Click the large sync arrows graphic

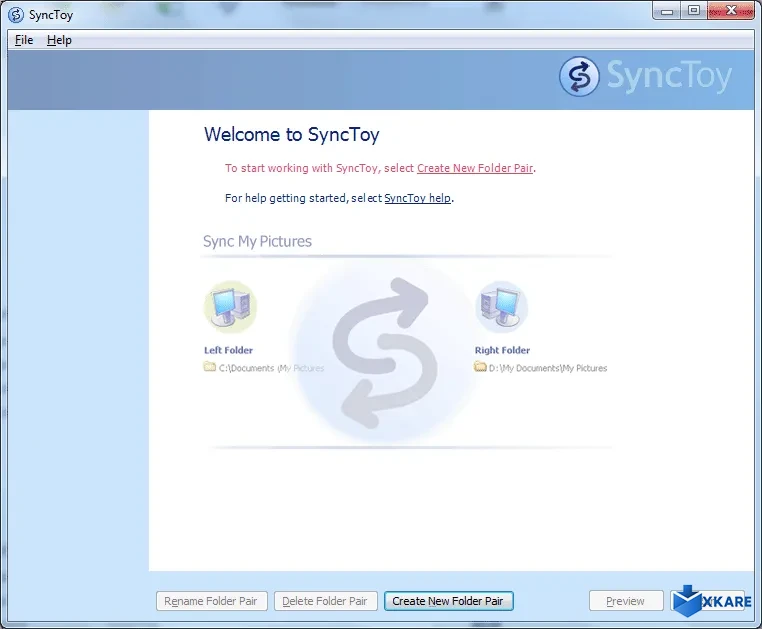coord(384,353)
